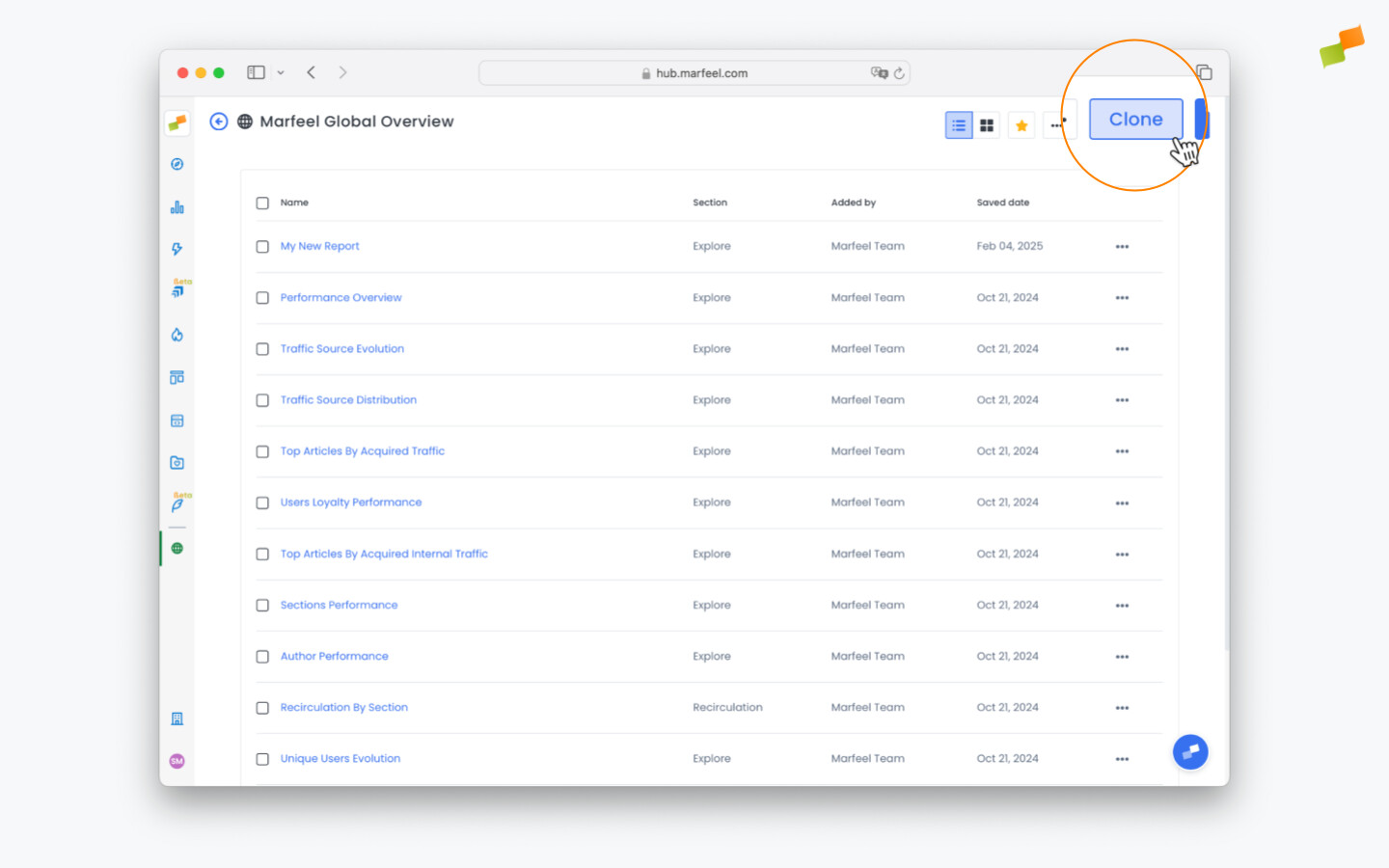Click the lightning bolt sidebar icon
The height and width of the screenshot is (868, 1389).
click(x=177, y=249)
